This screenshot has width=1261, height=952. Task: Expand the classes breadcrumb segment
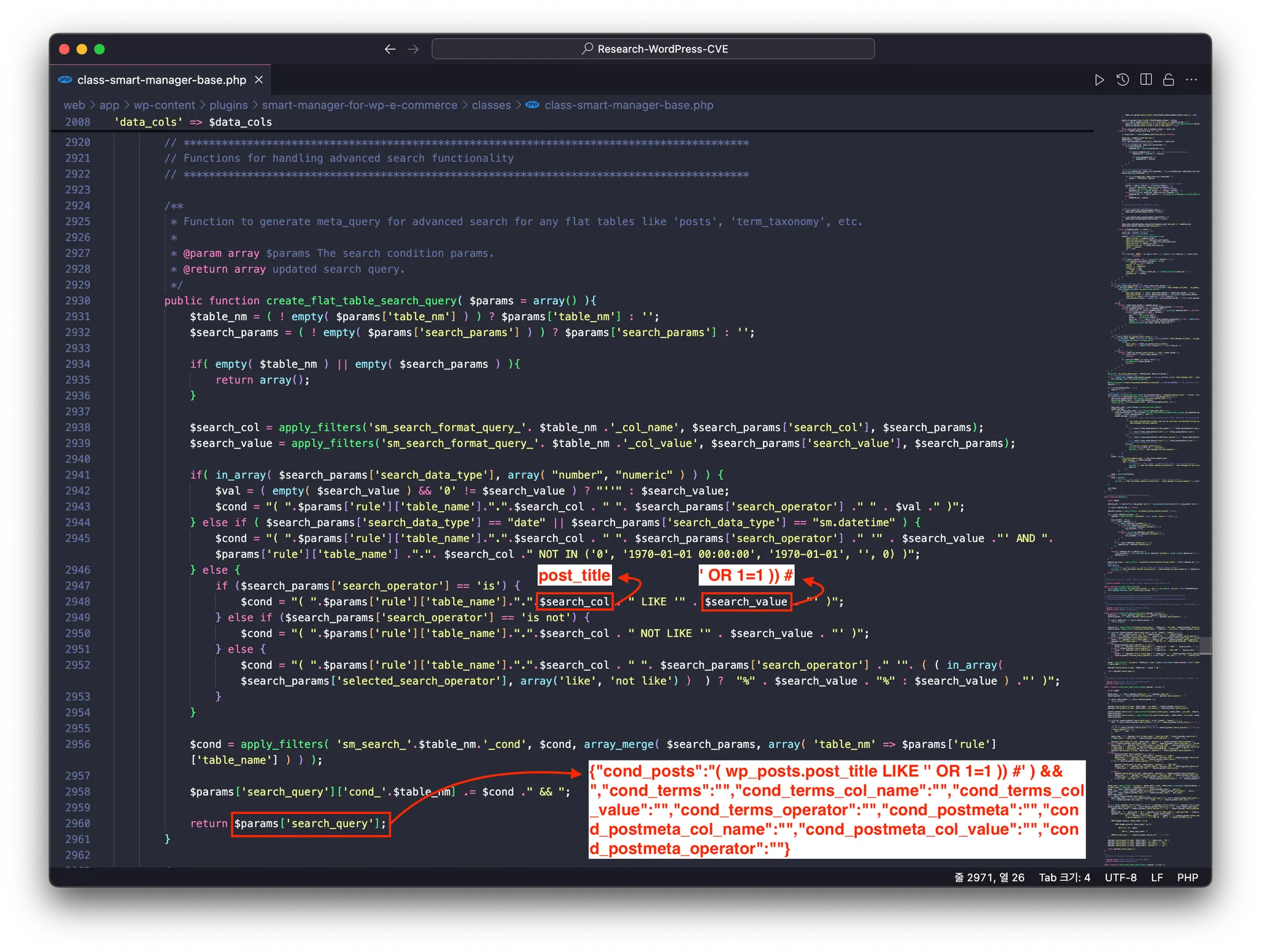click(491, 105)
